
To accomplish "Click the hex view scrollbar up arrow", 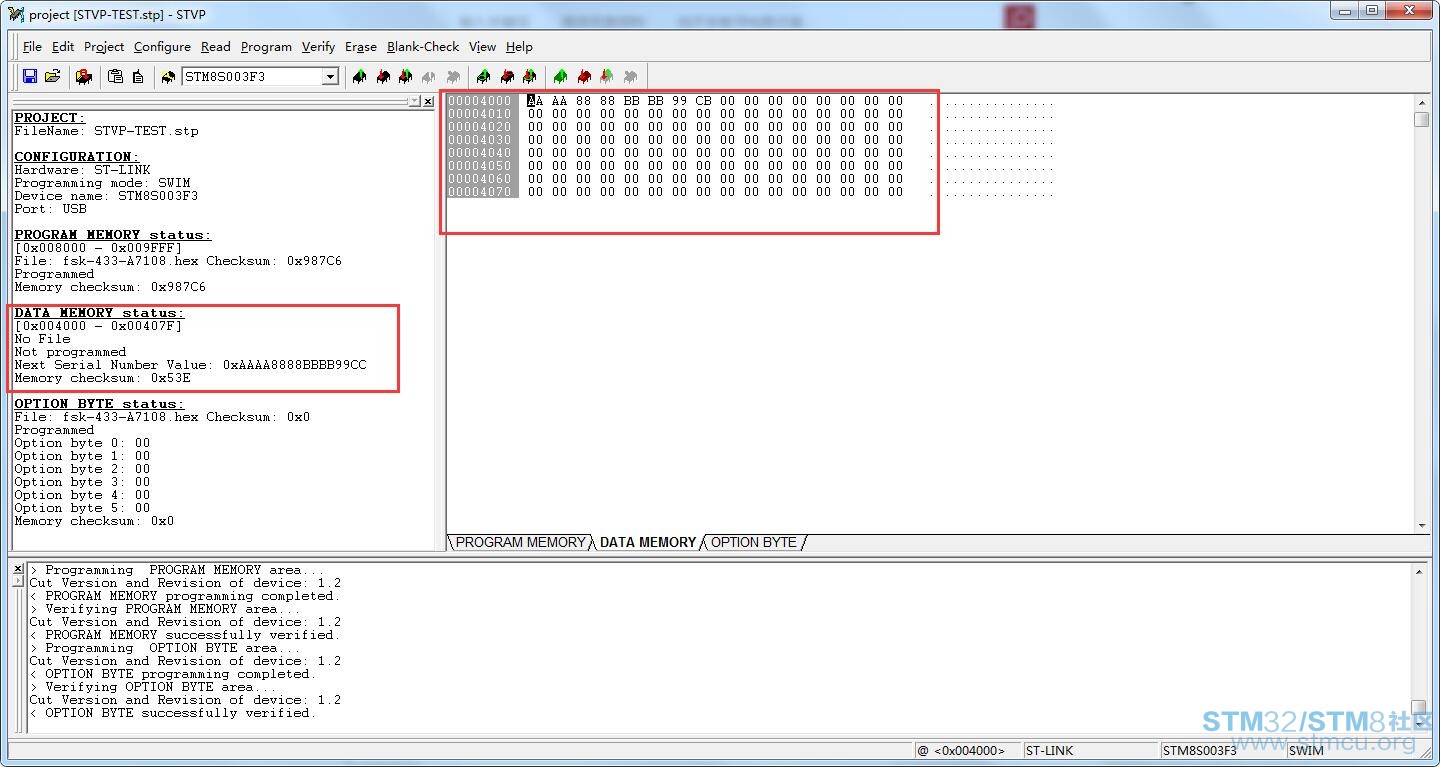I will coord(1421,103).
